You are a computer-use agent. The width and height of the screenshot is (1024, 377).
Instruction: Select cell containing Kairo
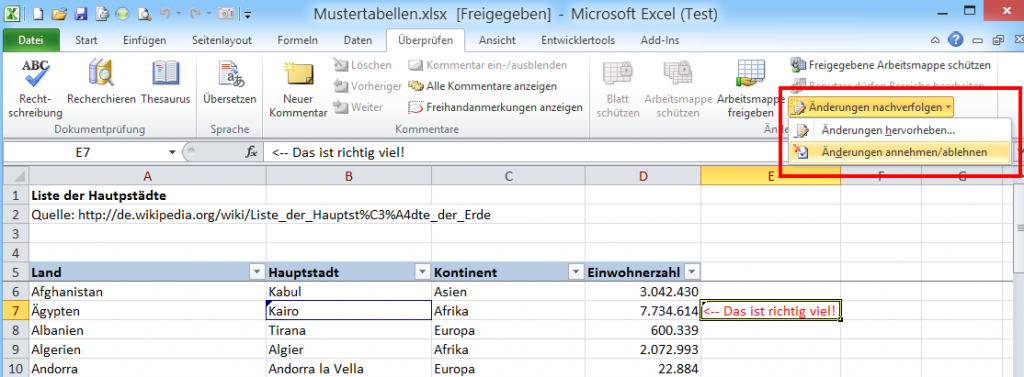(348, 311)
